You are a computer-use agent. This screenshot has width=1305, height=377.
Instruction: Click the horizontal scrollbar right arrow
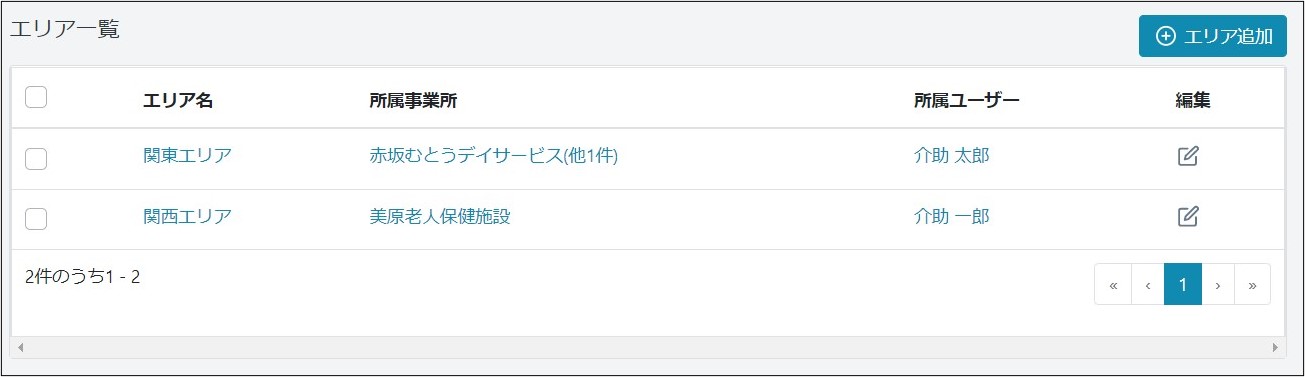click(1276, 347)
